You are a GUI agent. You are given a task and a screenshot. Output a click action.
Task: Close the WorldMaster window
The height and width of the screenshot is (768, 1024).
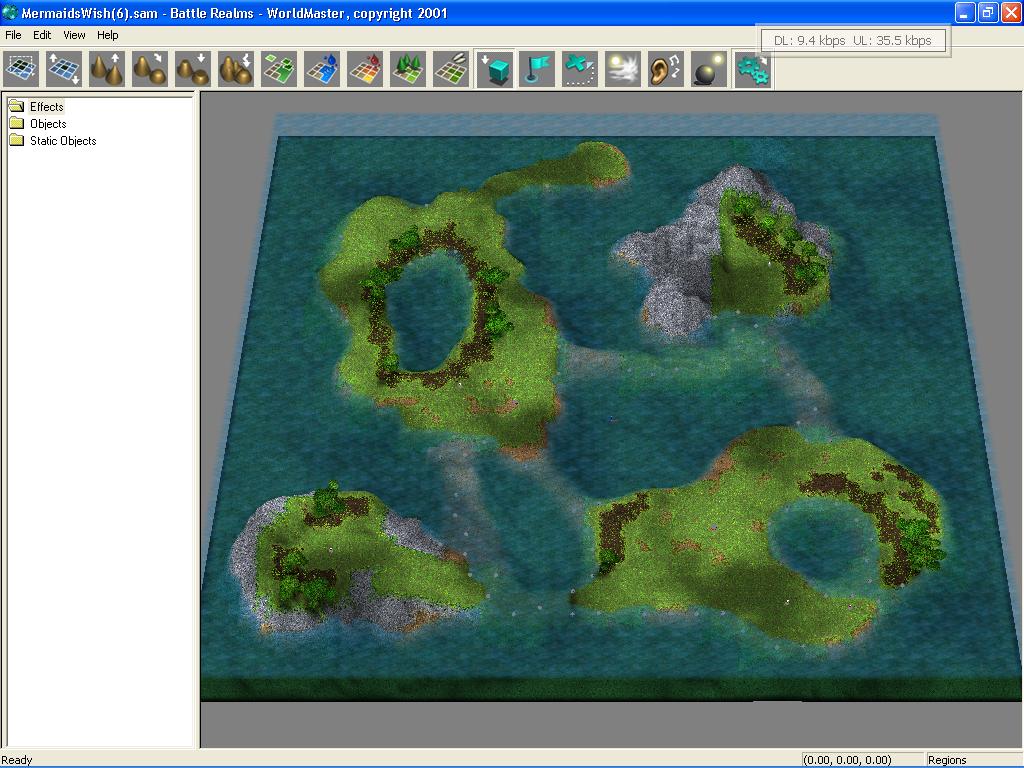pyautogui.click(x=1012, y=12)
